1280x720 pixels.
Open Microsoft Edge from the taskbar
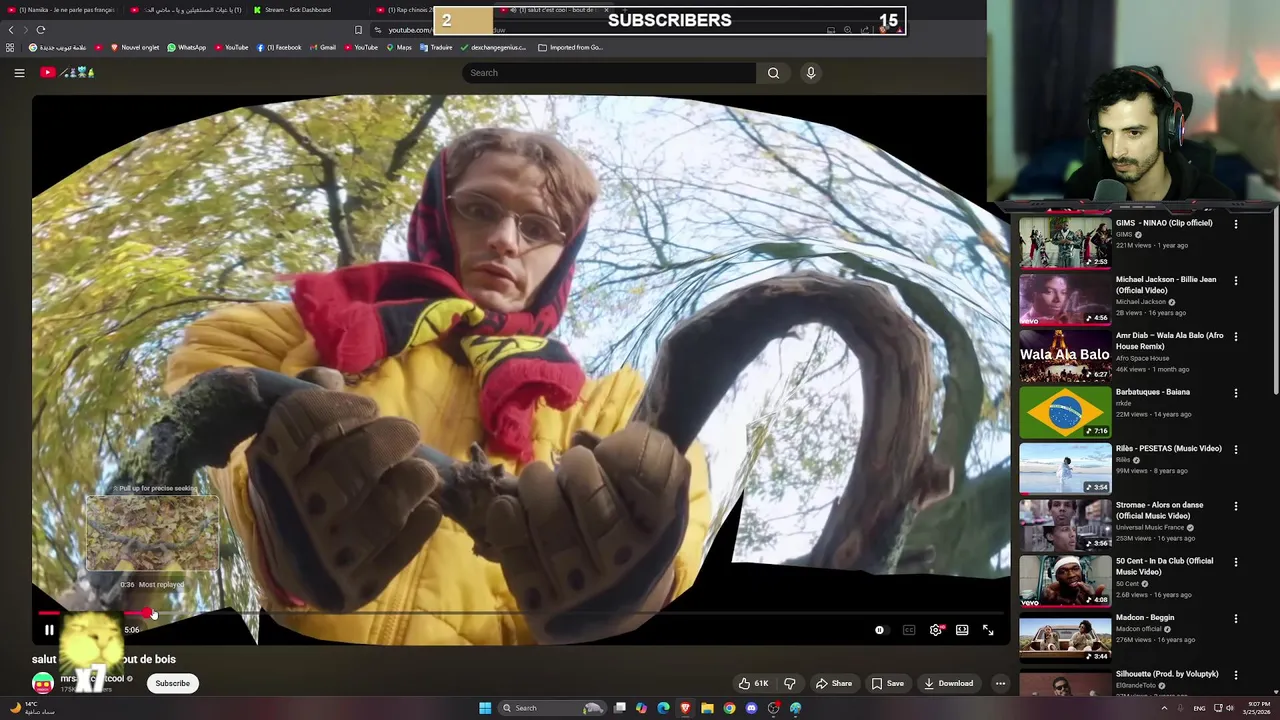tap(663, 708)
